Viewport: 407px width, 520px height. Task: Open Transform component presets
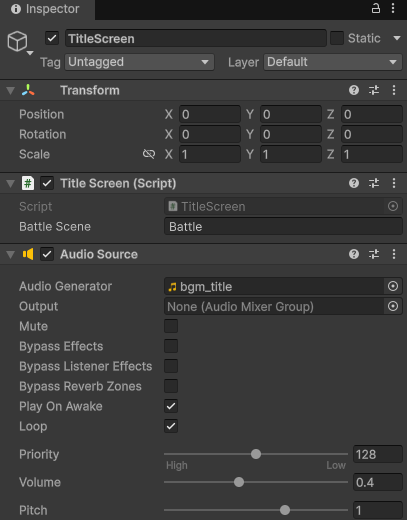point(374,90)
